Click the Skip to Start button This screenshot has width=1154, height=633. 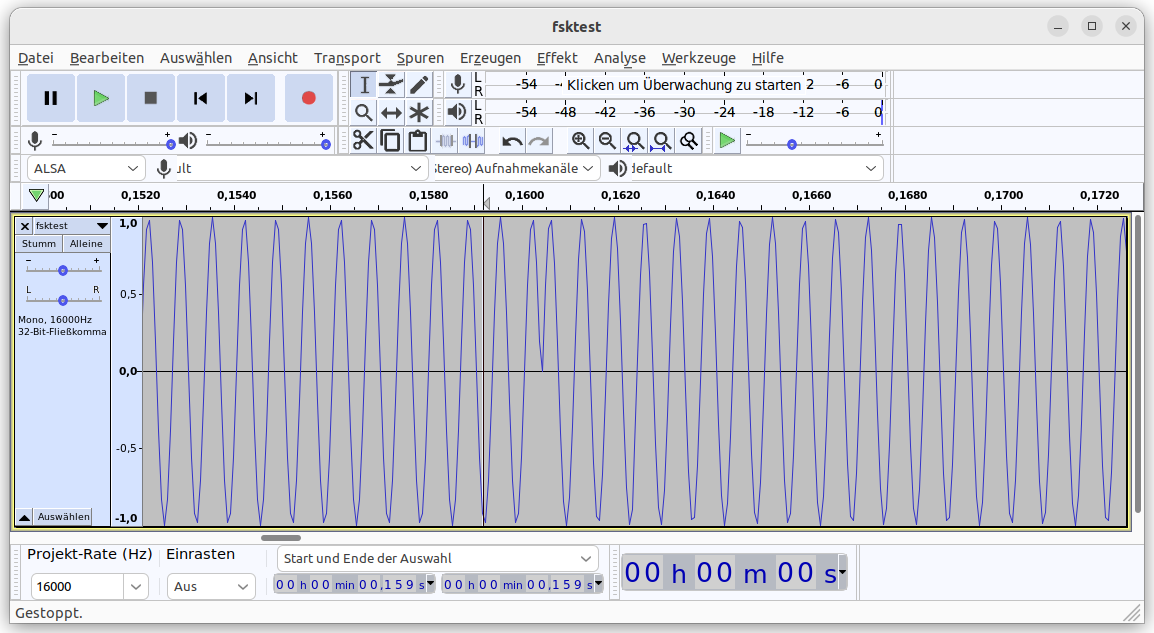pyautogui.click(x=201, y=98)
